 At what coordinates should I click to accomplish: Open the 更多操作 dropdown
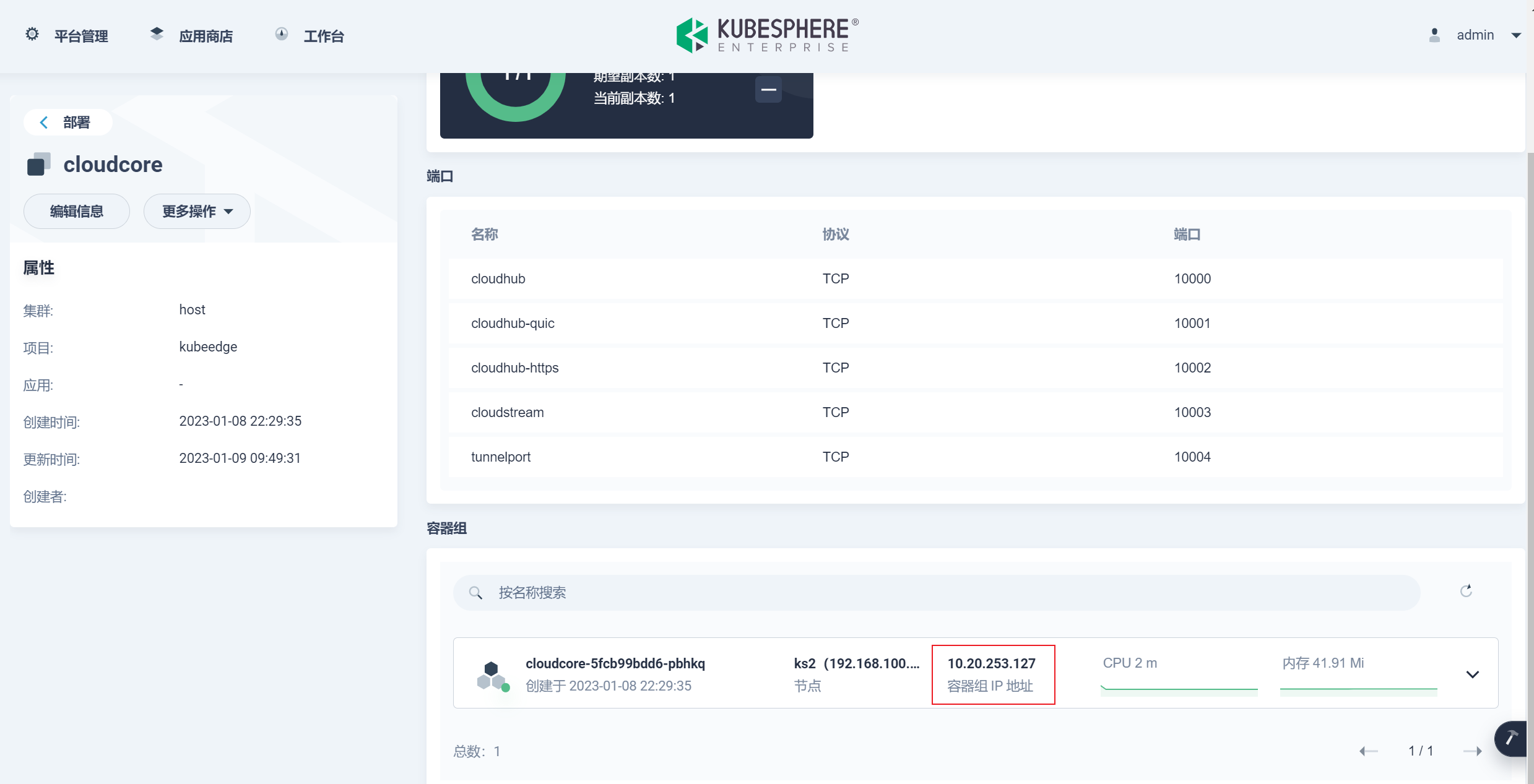197,212
